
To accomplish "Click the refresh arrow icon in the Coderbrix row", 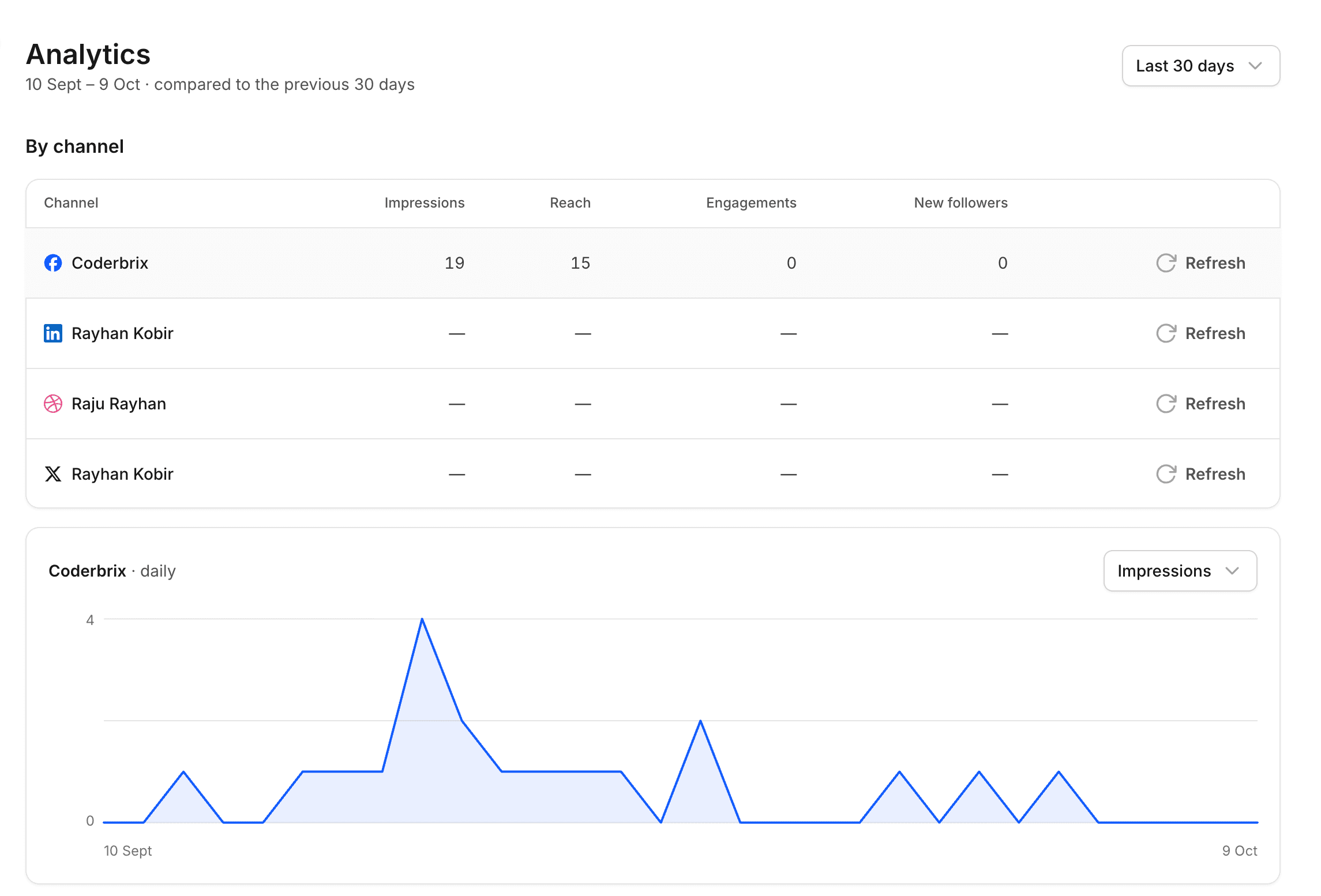I will click(x=1166, y=263).
